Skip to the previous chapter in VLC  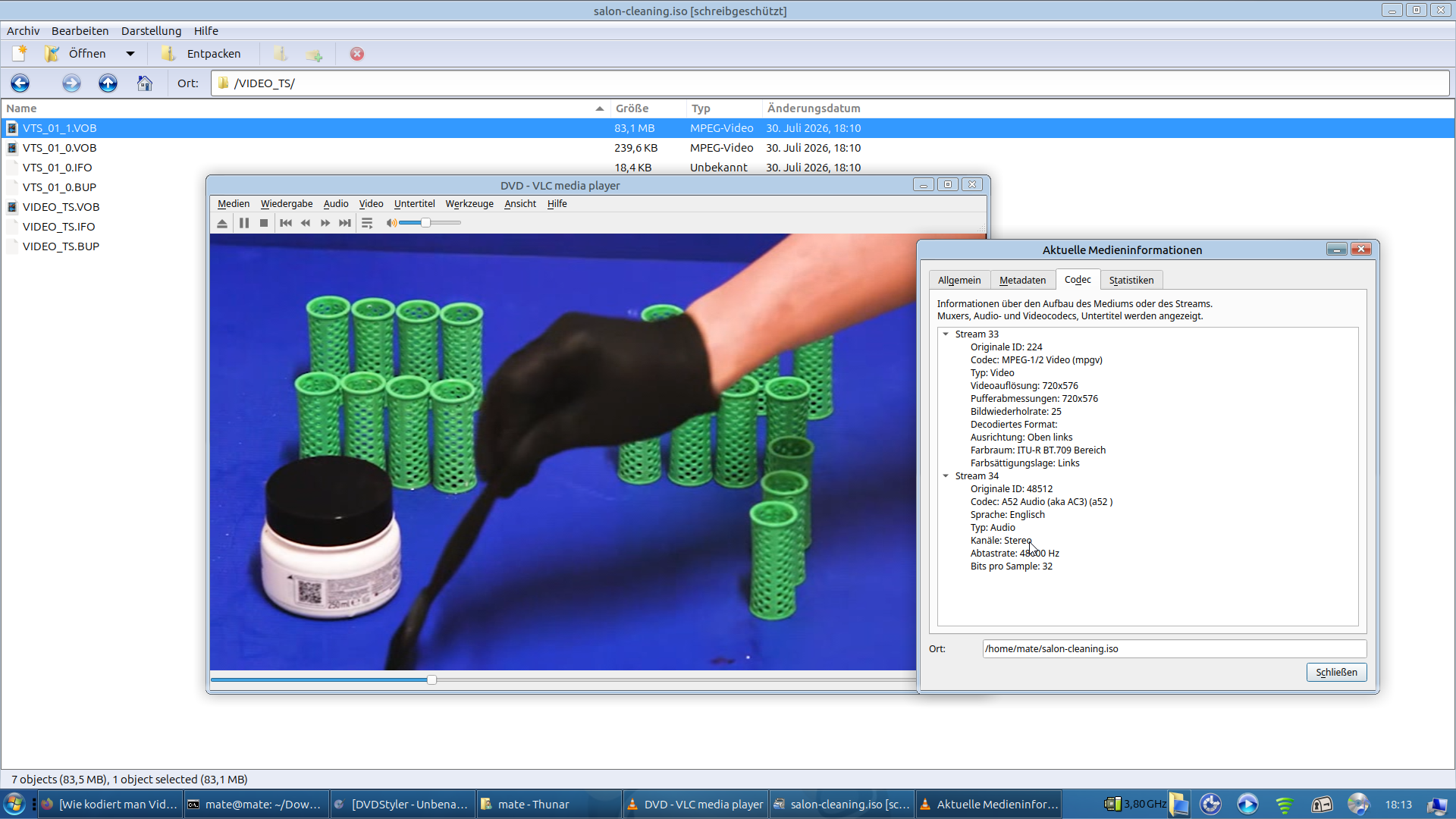tap(286, 223)
